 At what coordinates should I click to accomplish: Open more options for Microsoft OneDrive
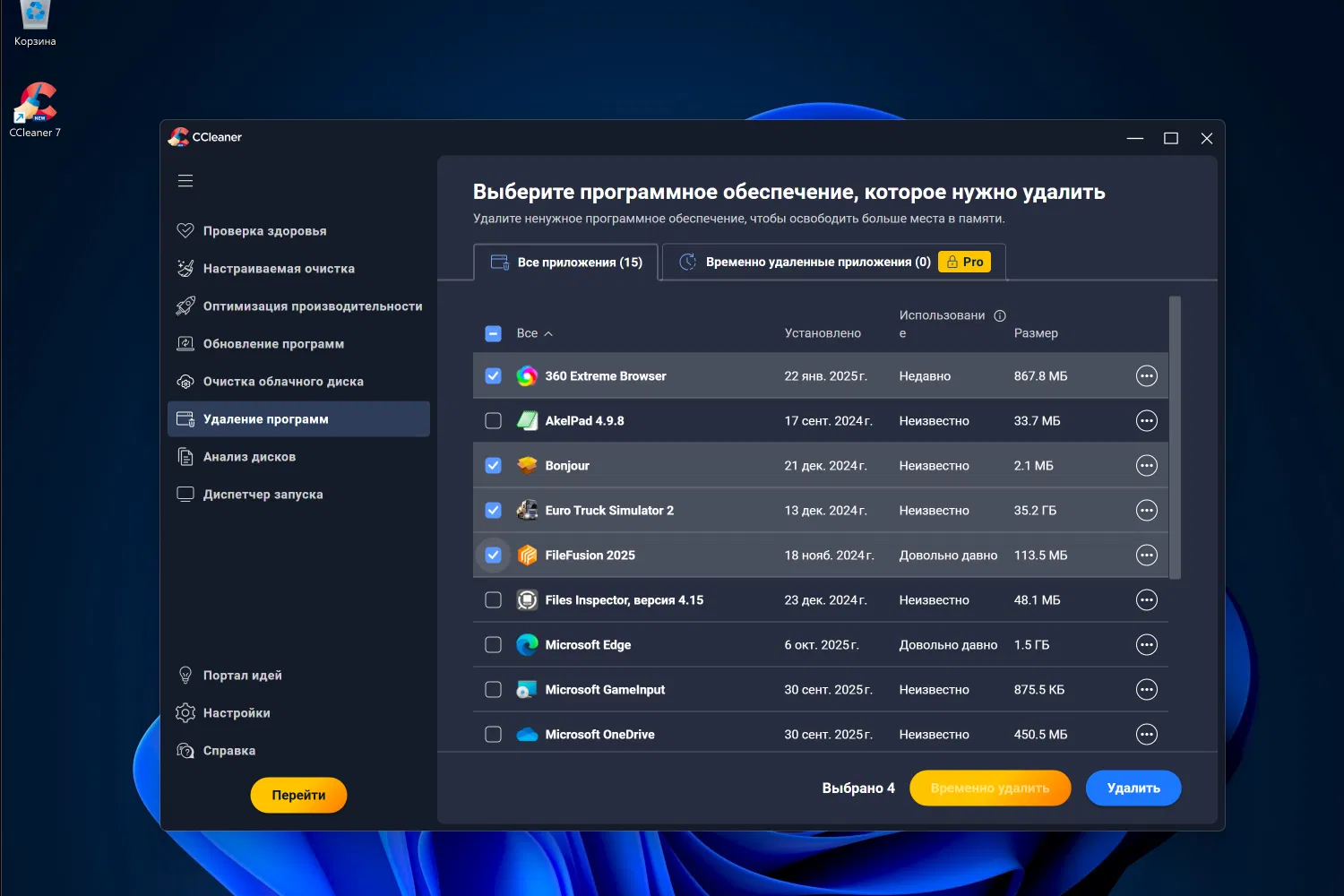coord(1147,735)
